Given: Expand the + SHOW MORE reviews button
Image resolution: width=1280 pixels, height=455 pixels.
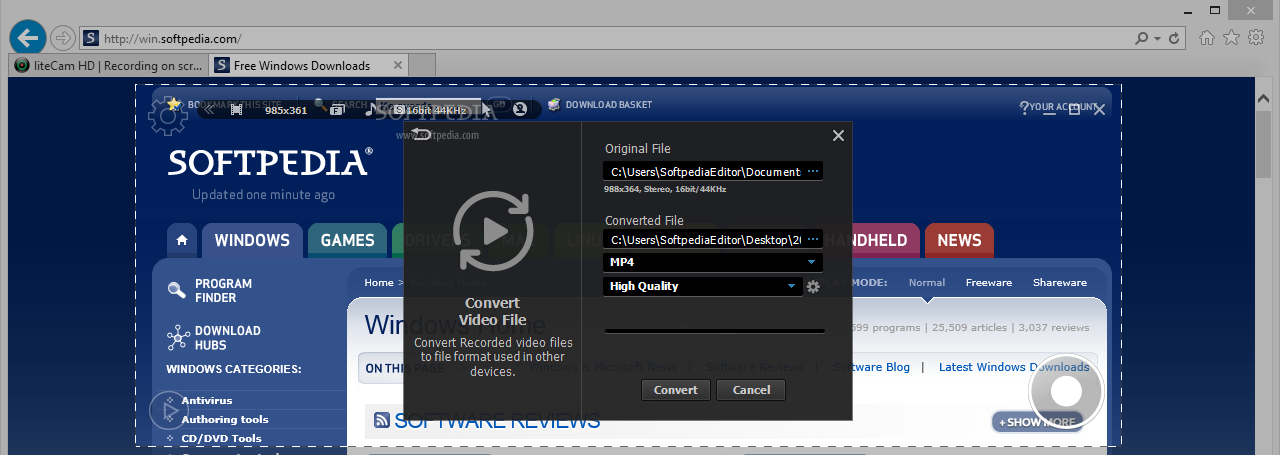Looking at the screenshot, I should tap(1038, 422).
